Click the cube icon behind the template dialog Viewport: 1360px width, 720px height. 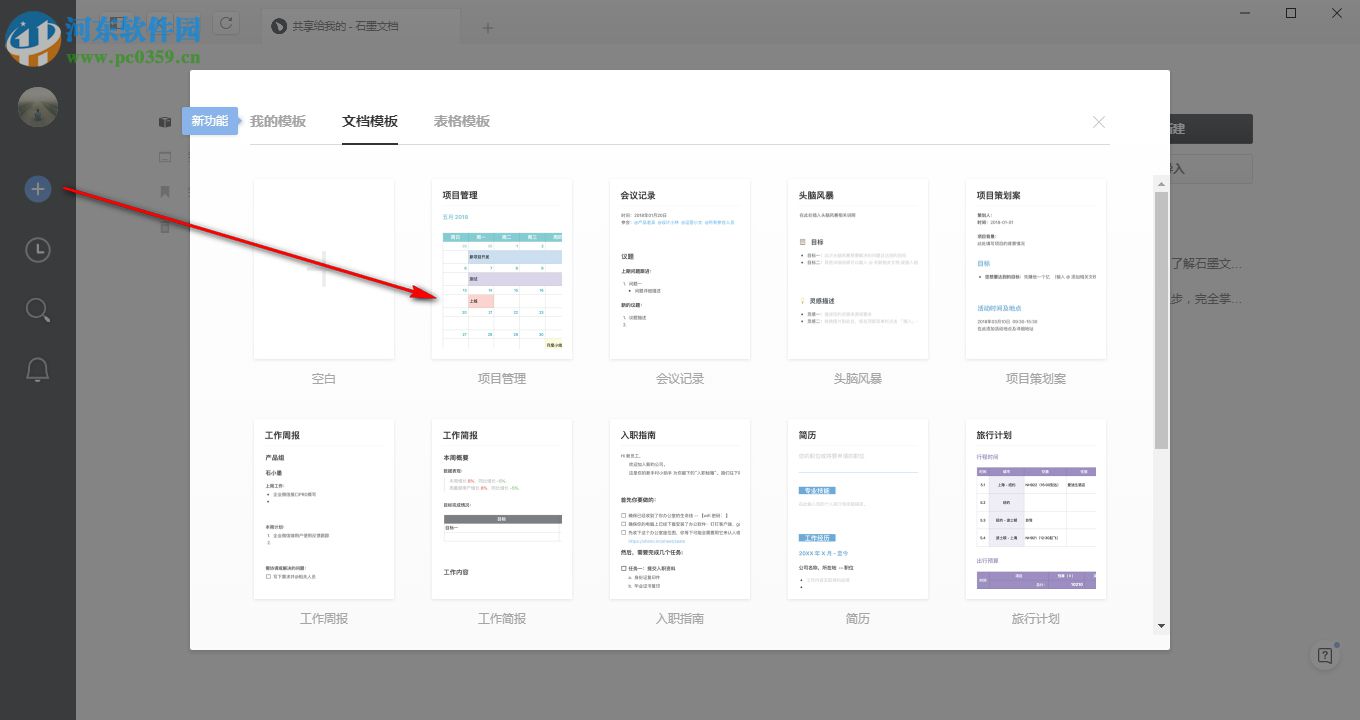165,122
